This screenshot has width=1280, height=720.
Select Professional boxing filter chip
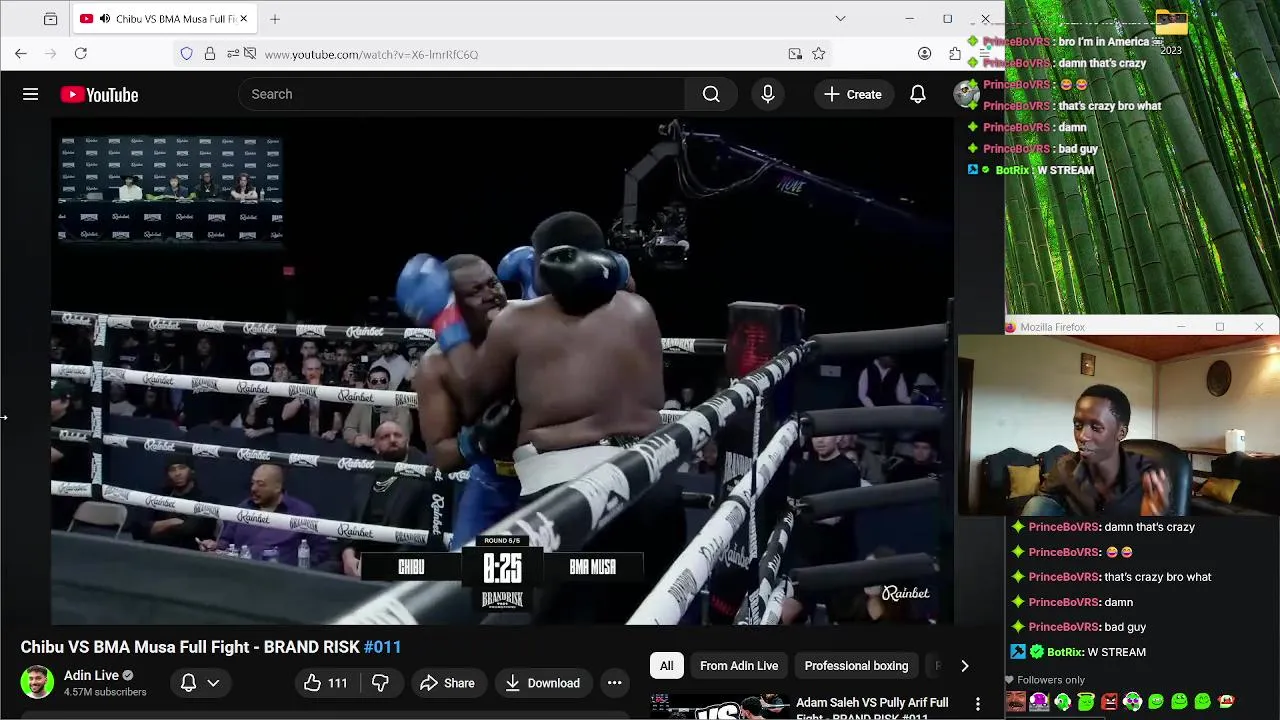click(x=856, y=666)
